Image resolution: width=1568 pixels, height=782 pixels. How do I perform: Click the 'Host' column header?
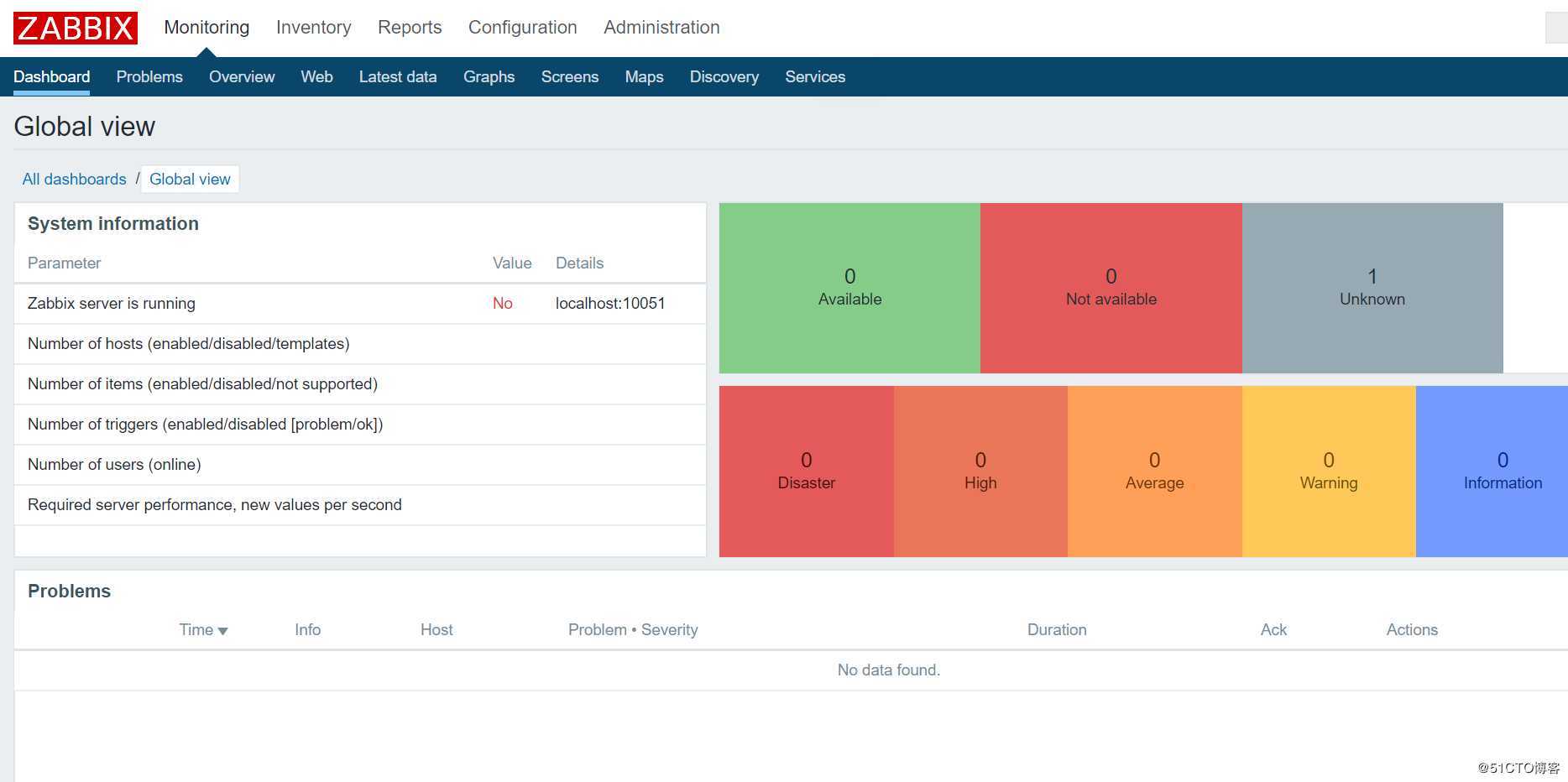point(436,629)
